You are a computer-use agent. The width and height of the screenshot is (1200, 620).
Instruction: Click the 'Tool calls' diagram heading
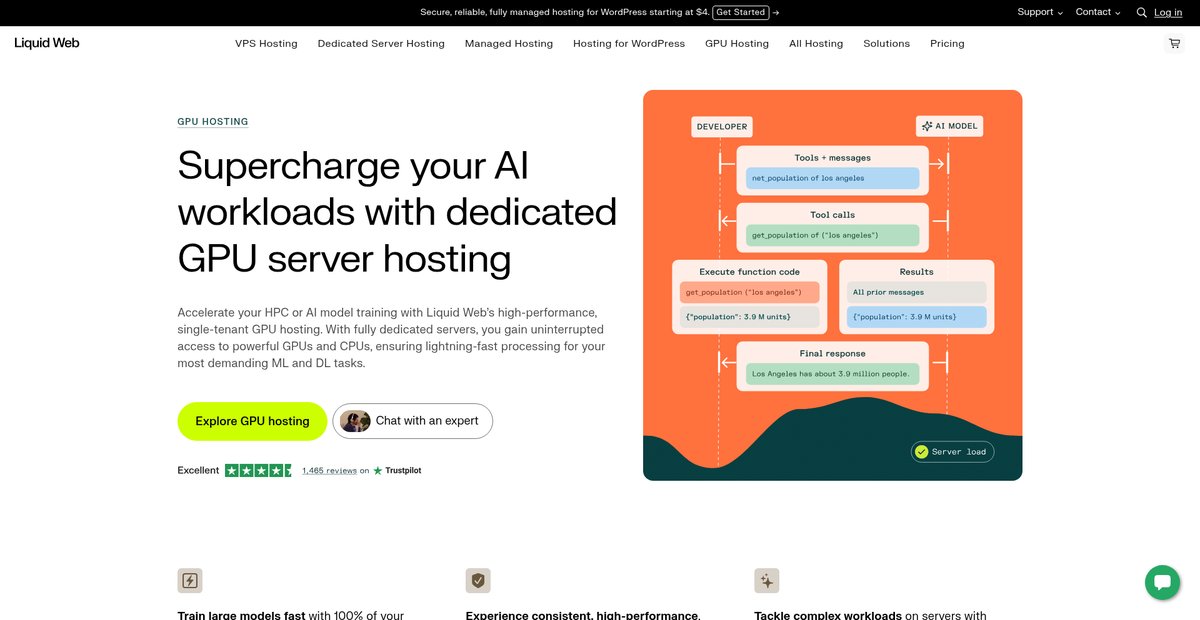click(x=832, y=215)
